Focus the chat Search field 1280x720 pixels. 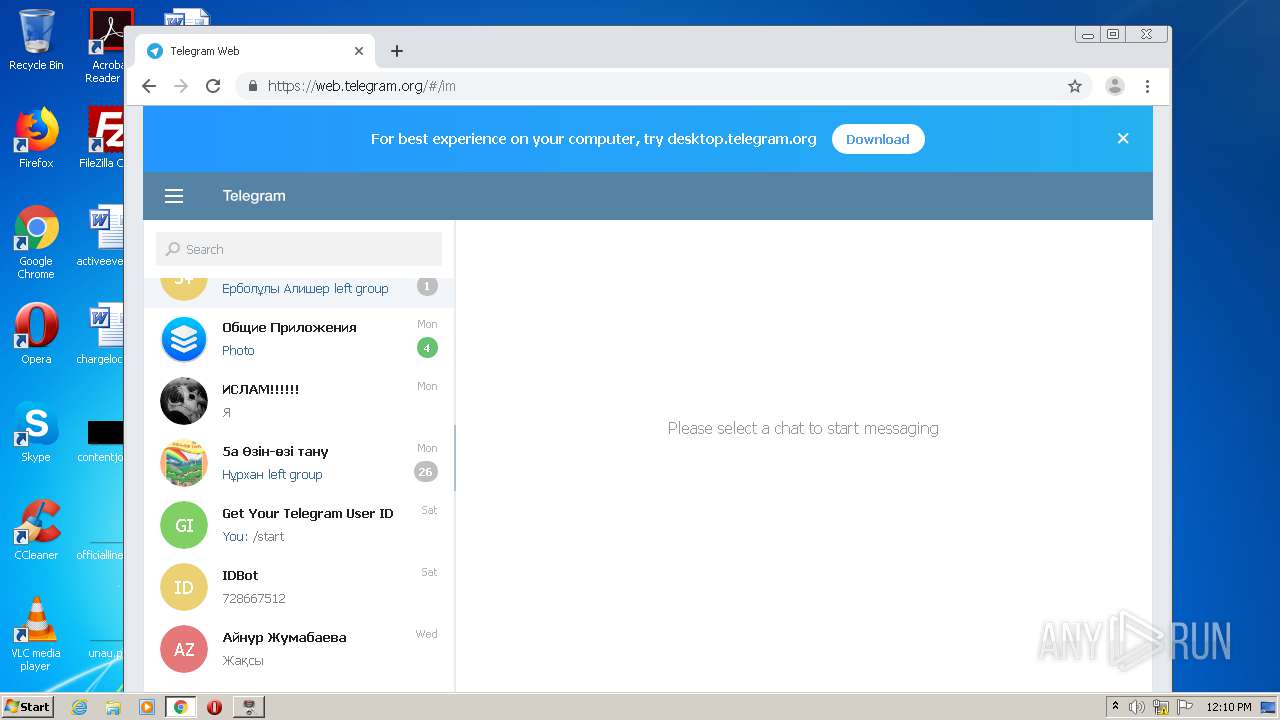click(x=299, y=249)
